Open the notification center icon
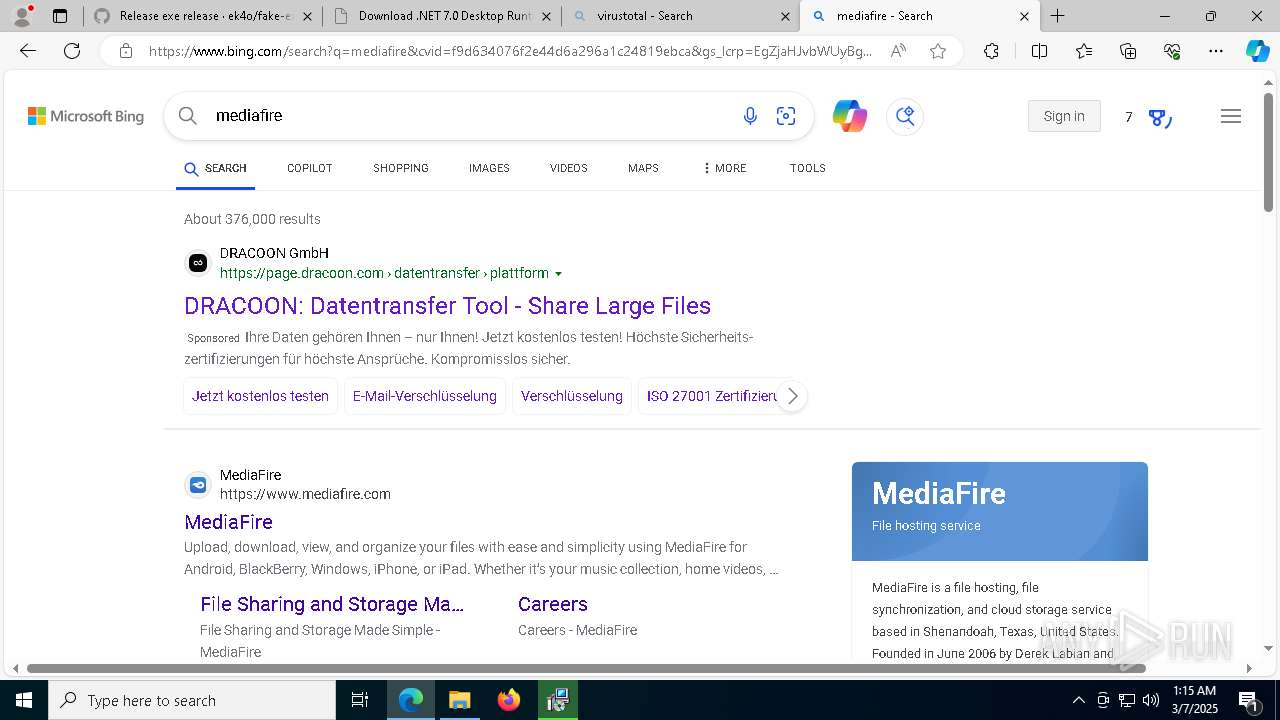This screenshot has height=720, width=1280. 1248,700
